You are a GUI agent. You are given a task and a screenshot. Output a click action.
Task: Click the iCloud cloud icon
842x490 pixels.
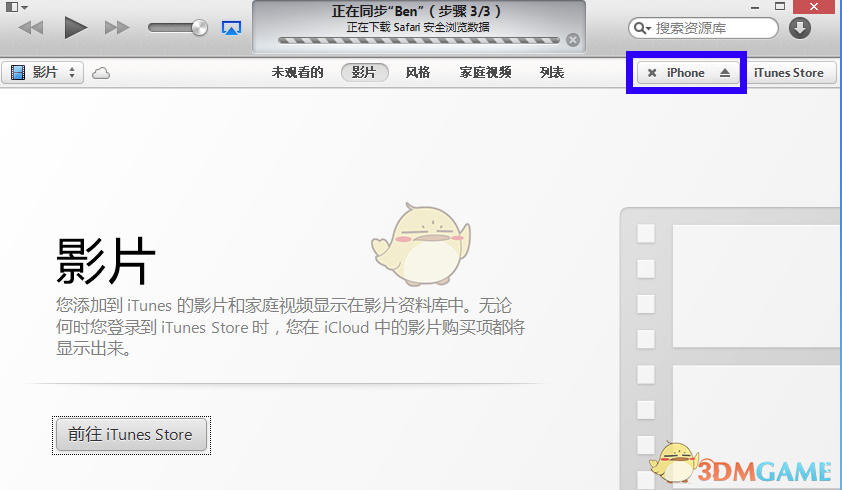click(x=101, y=73)
